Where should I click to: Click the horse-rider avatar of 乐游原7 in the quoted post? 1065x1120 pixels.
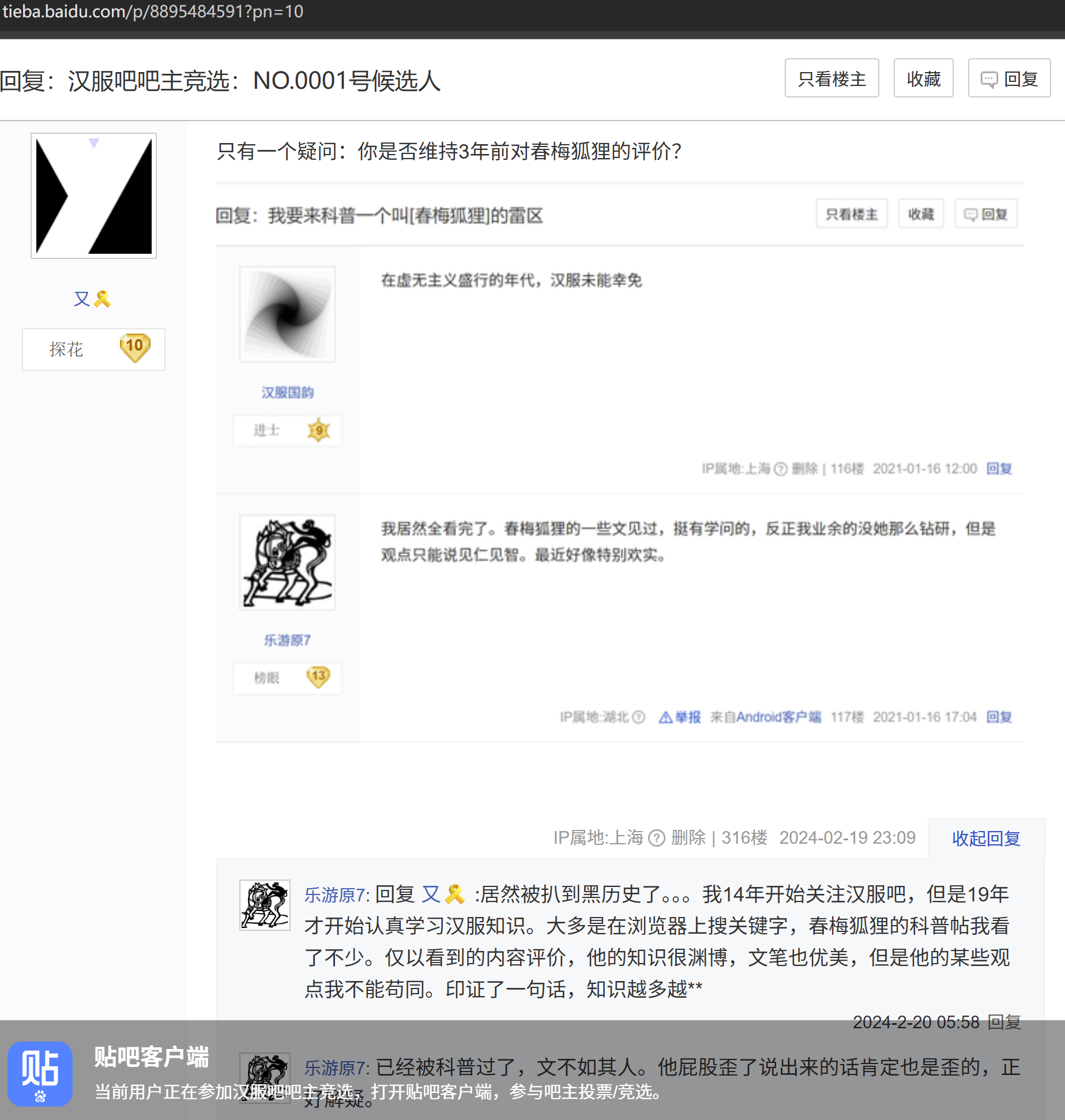pyautogui.click(x=287, y=562)
